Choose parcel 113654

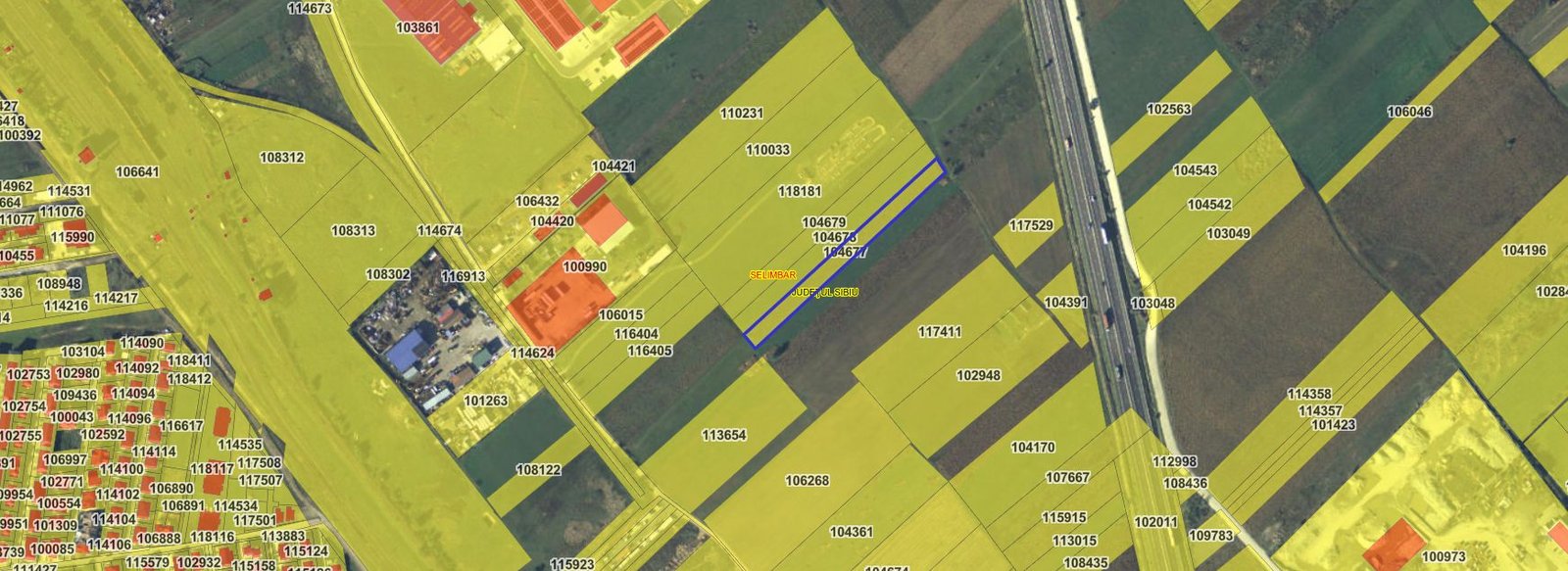724,435
